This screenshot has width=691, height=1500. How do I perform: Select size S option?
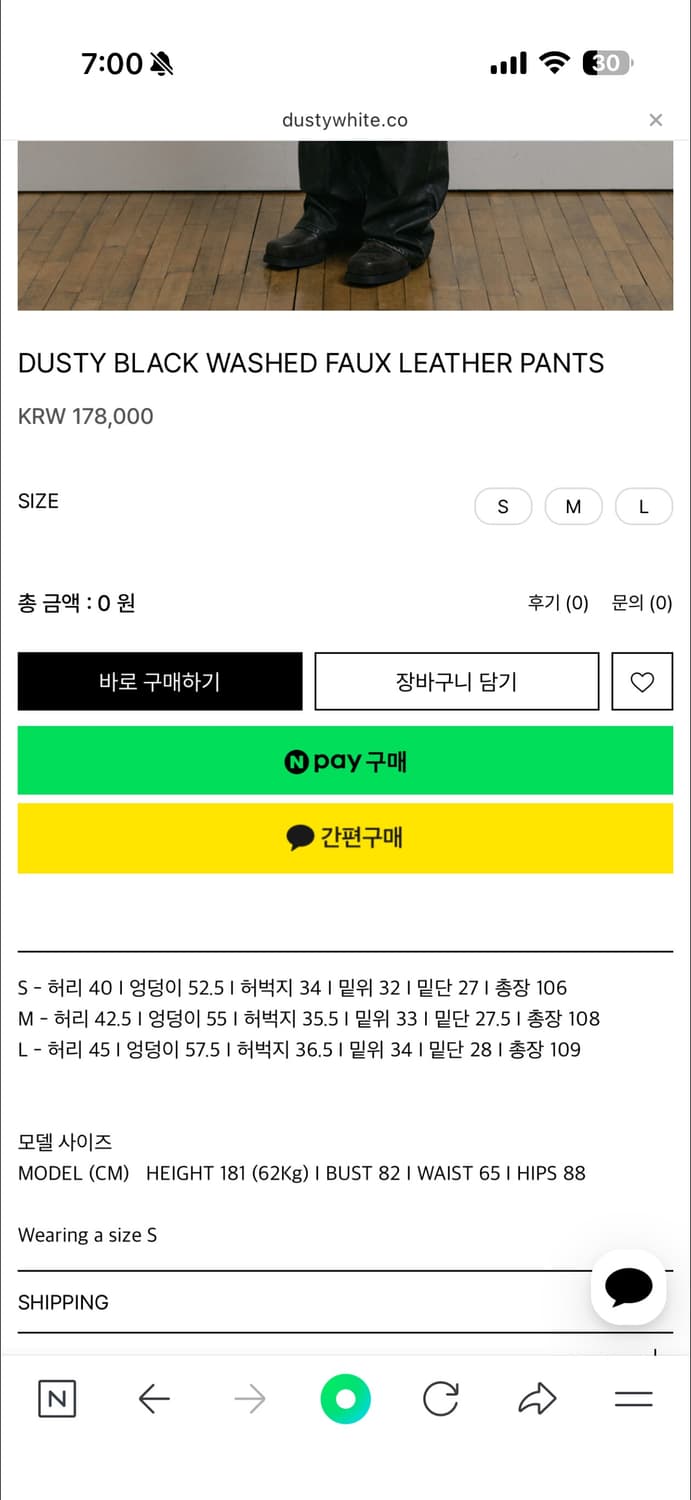[503, 506]
